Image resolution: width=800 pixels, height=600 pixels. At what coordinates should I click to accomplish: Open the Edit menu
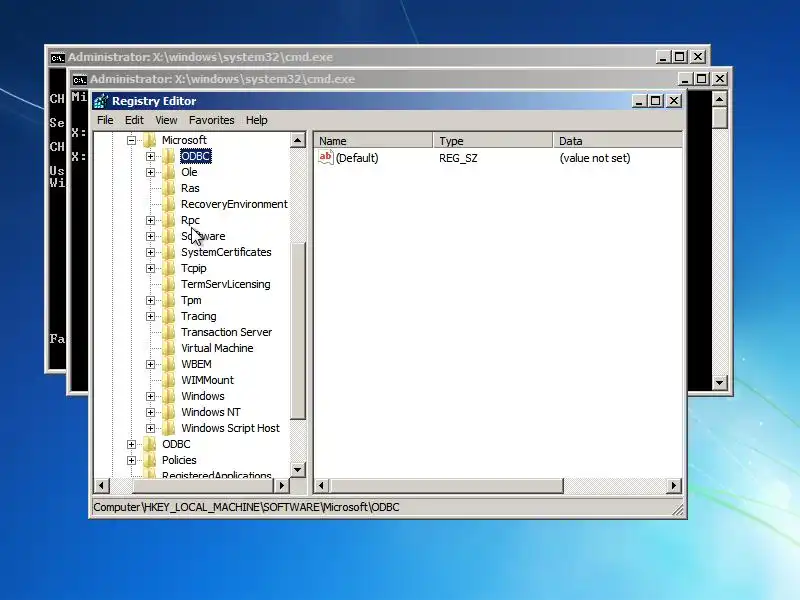point(134,120)
